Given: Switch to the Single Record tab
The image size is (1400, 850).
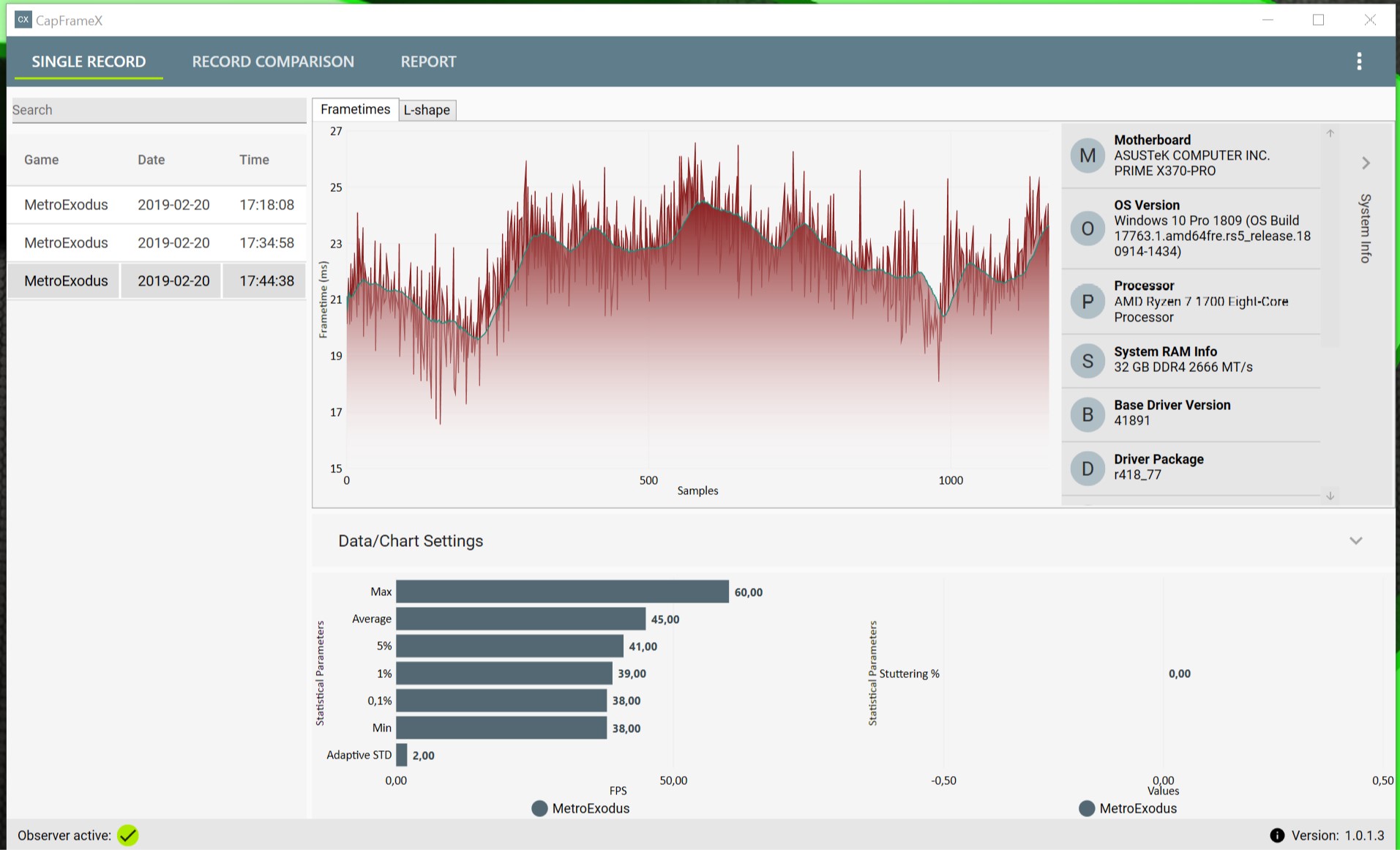Looking at the screenshot, I should (x=89, y=61).
